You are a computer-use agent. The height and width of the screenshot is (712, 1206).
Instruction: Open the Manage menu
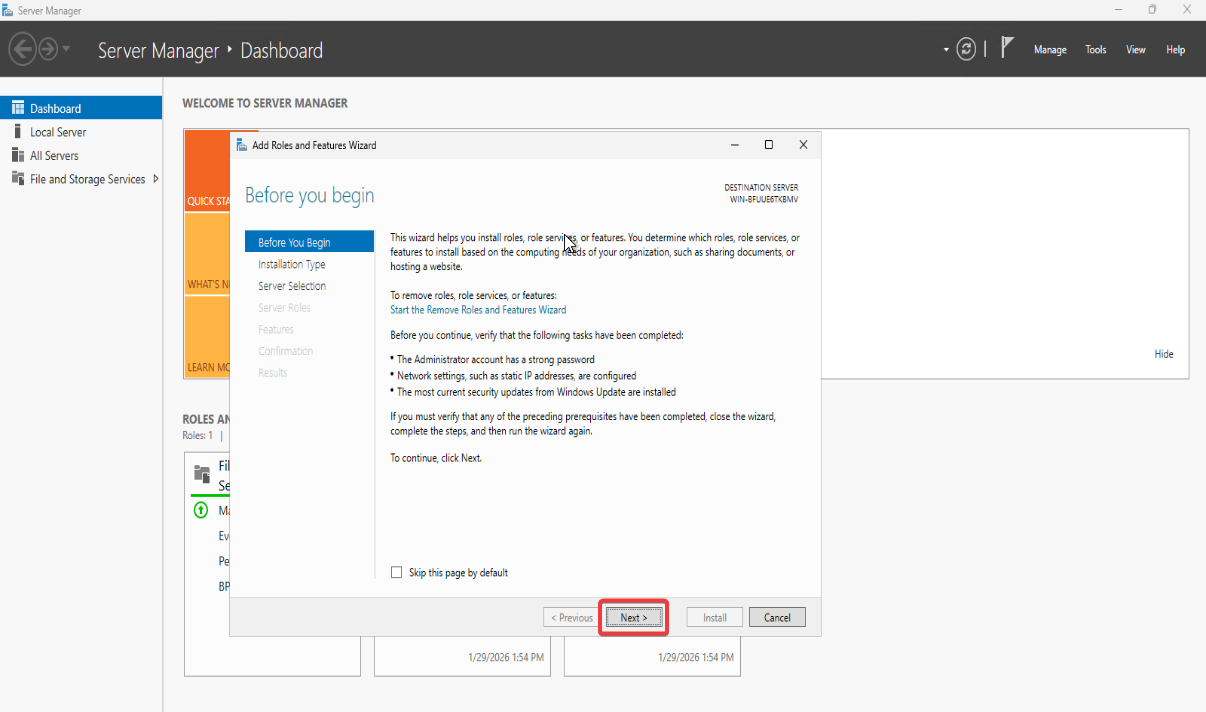pos(1050,50)
